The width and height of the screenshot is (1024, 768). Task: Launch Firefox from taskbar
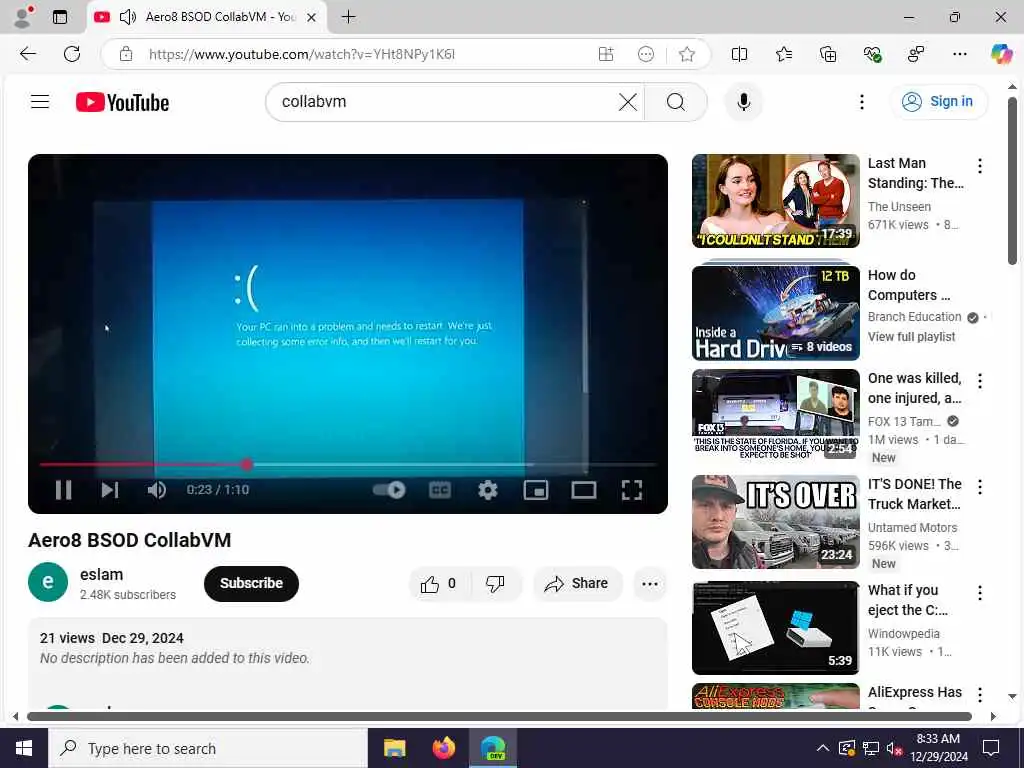444,748
